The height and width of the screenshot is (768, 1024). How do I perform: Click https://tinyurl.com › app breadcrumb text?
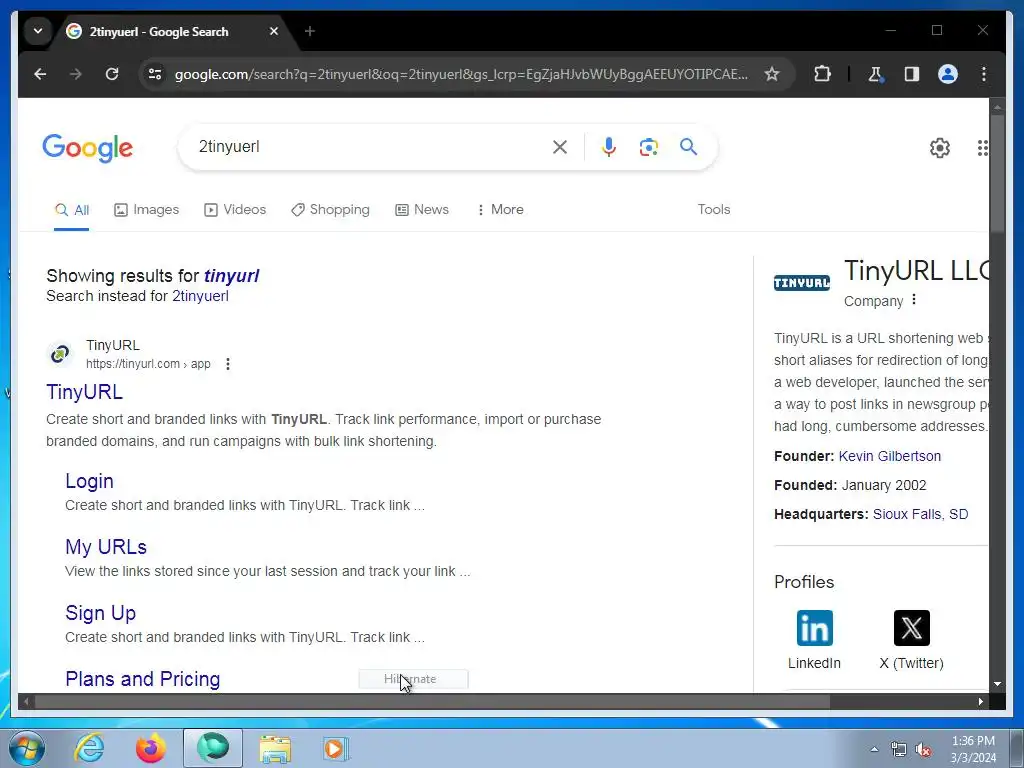(148, 364)
